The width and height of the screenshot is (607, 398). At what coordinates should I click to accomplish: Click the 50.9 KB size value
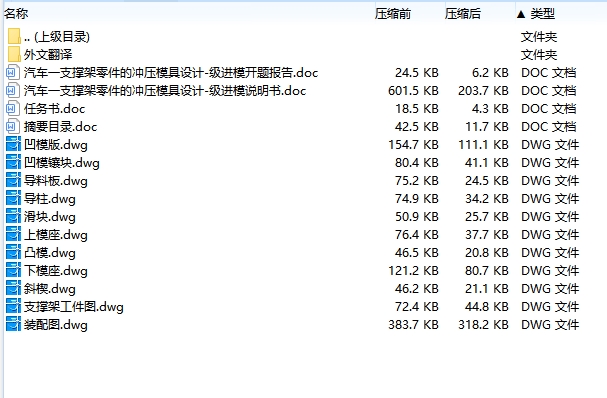pos(417,216)
